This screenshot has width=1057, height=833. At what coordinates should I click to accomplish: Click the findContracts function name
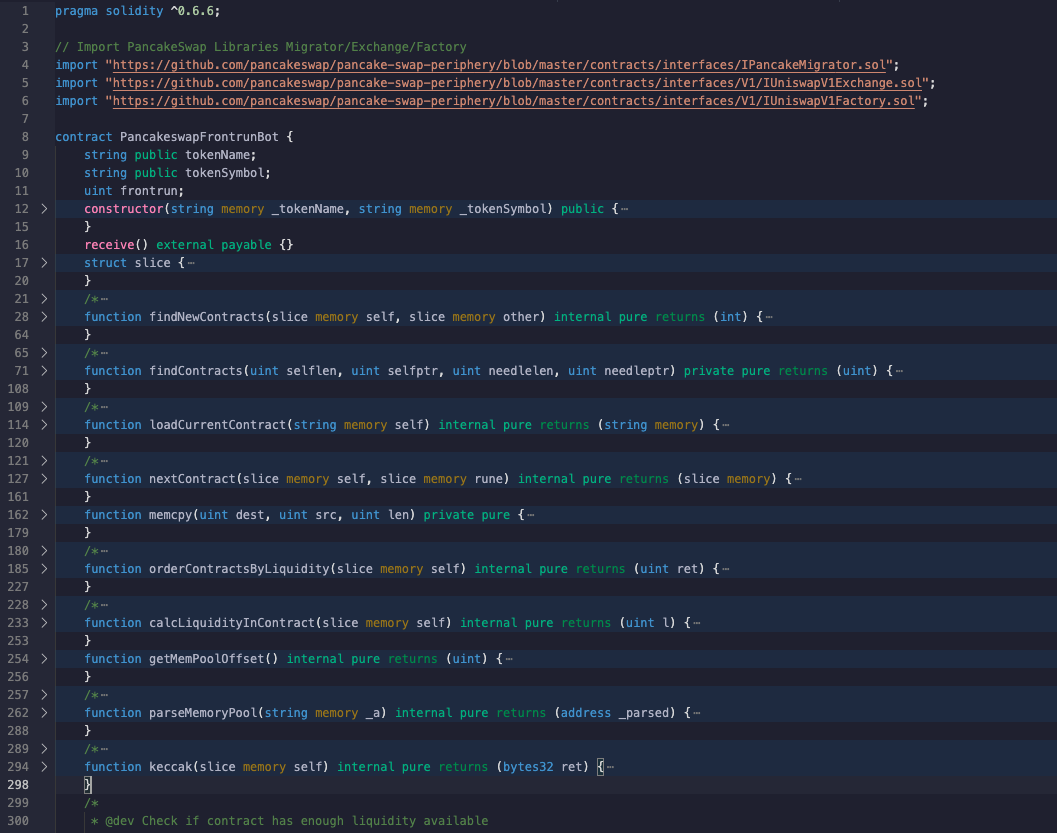[195, 371]
